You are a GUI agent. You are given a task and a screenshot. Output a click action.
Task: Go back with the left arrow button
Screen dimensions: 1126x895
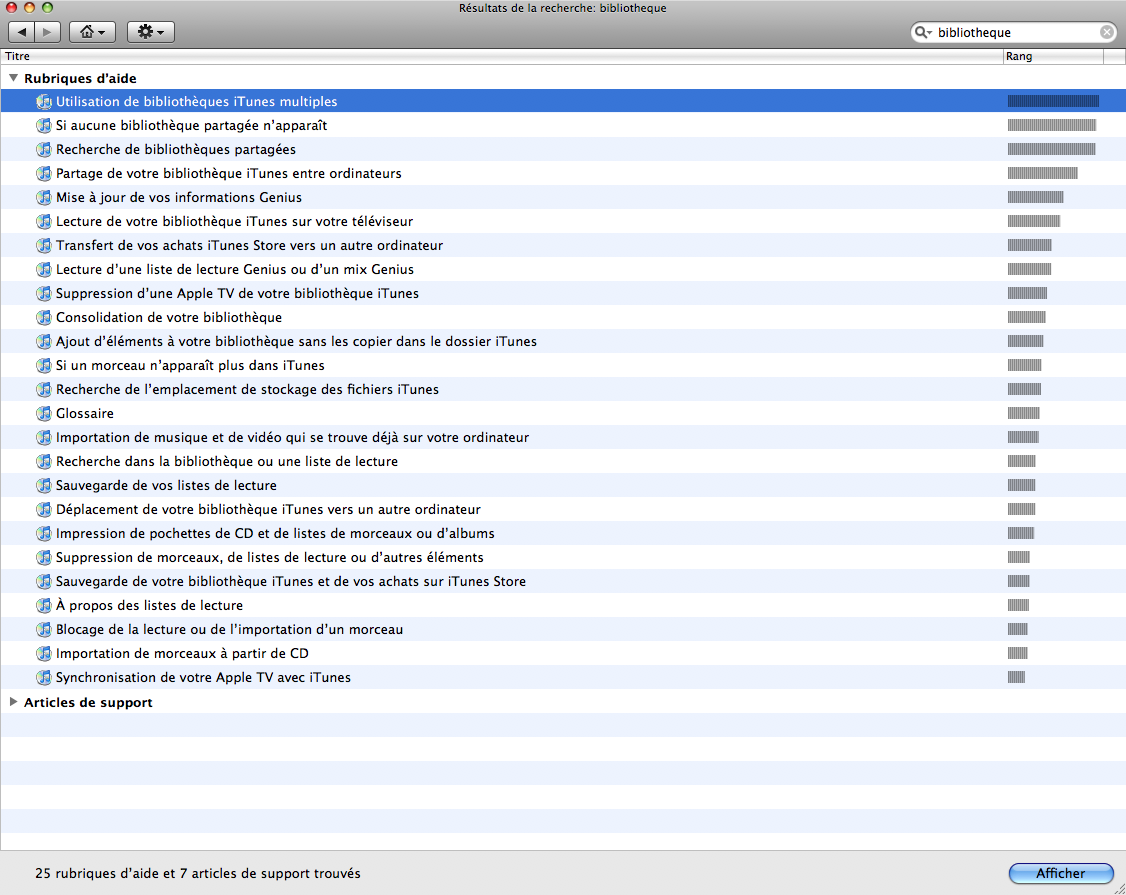pos(22,32)
